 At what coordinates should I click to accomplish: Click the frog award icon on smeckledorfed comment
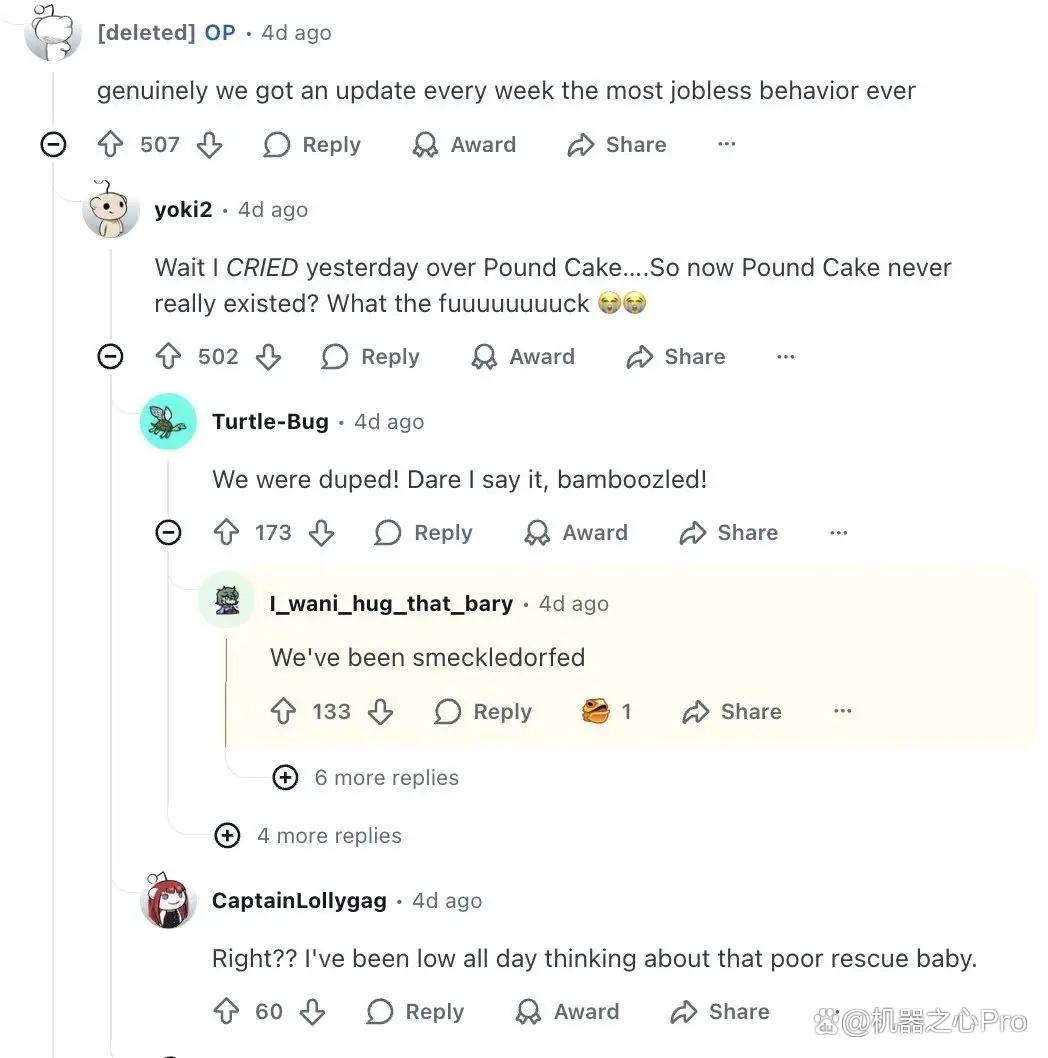[595, 711]
